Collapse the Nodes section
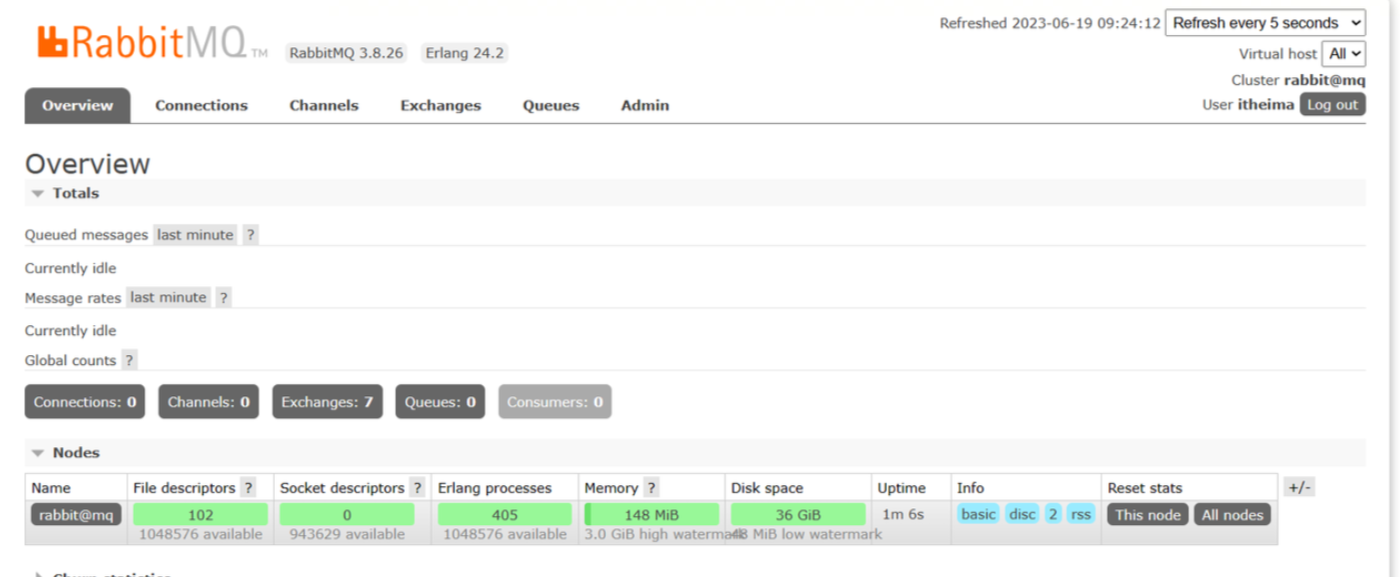Viewport: 1400px width, 577px height. pos(38,453)
